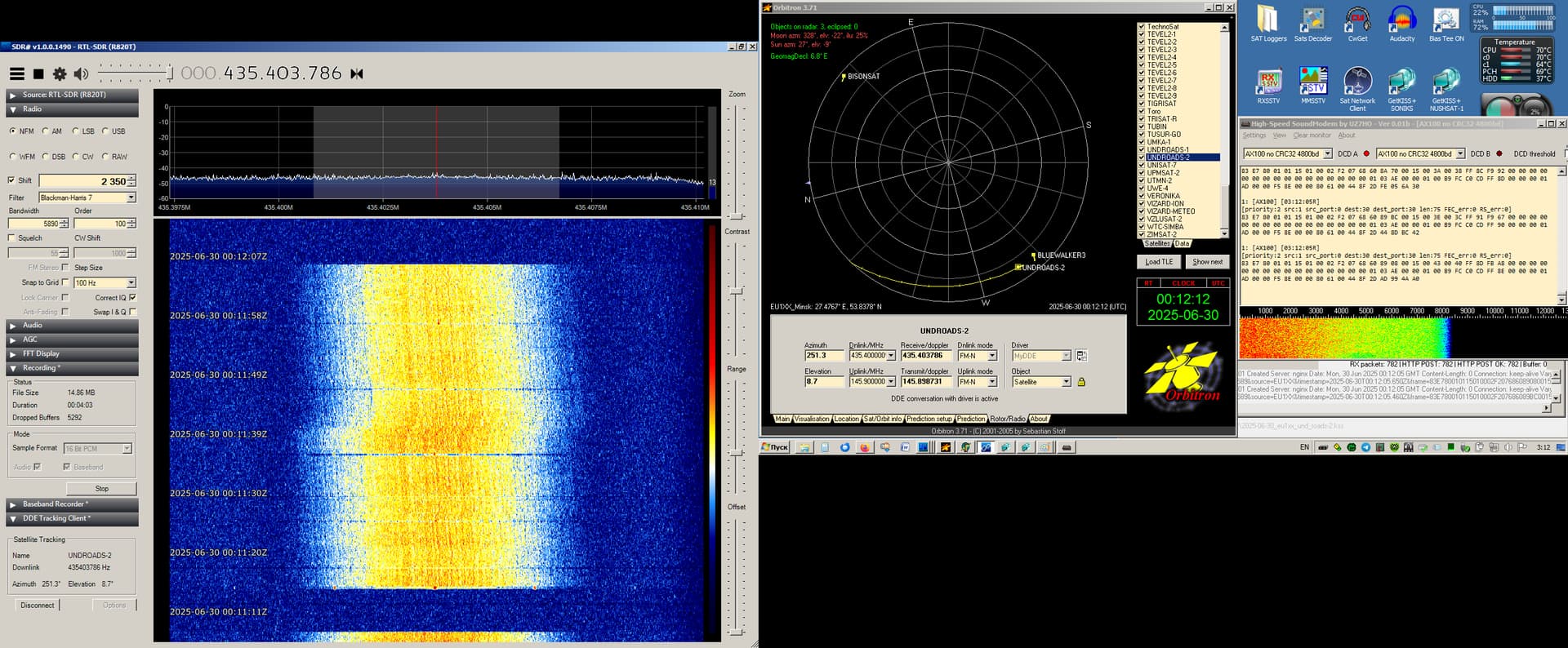Viewport: 1568px width, 648px height.
Task: Launch MMSSTV desktop shortcut
Action: [x=1313, y=87]
